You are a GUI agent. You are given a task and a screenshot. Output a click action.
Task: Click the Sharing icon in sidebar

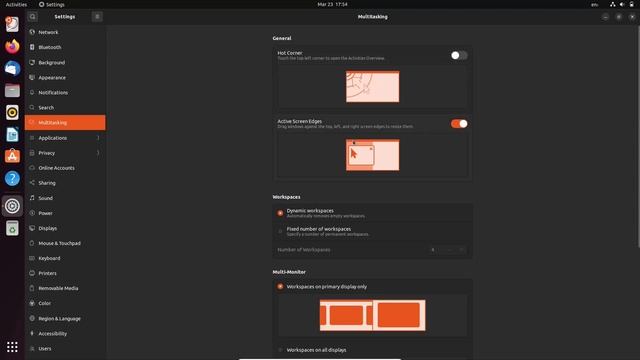click(32, 183)
